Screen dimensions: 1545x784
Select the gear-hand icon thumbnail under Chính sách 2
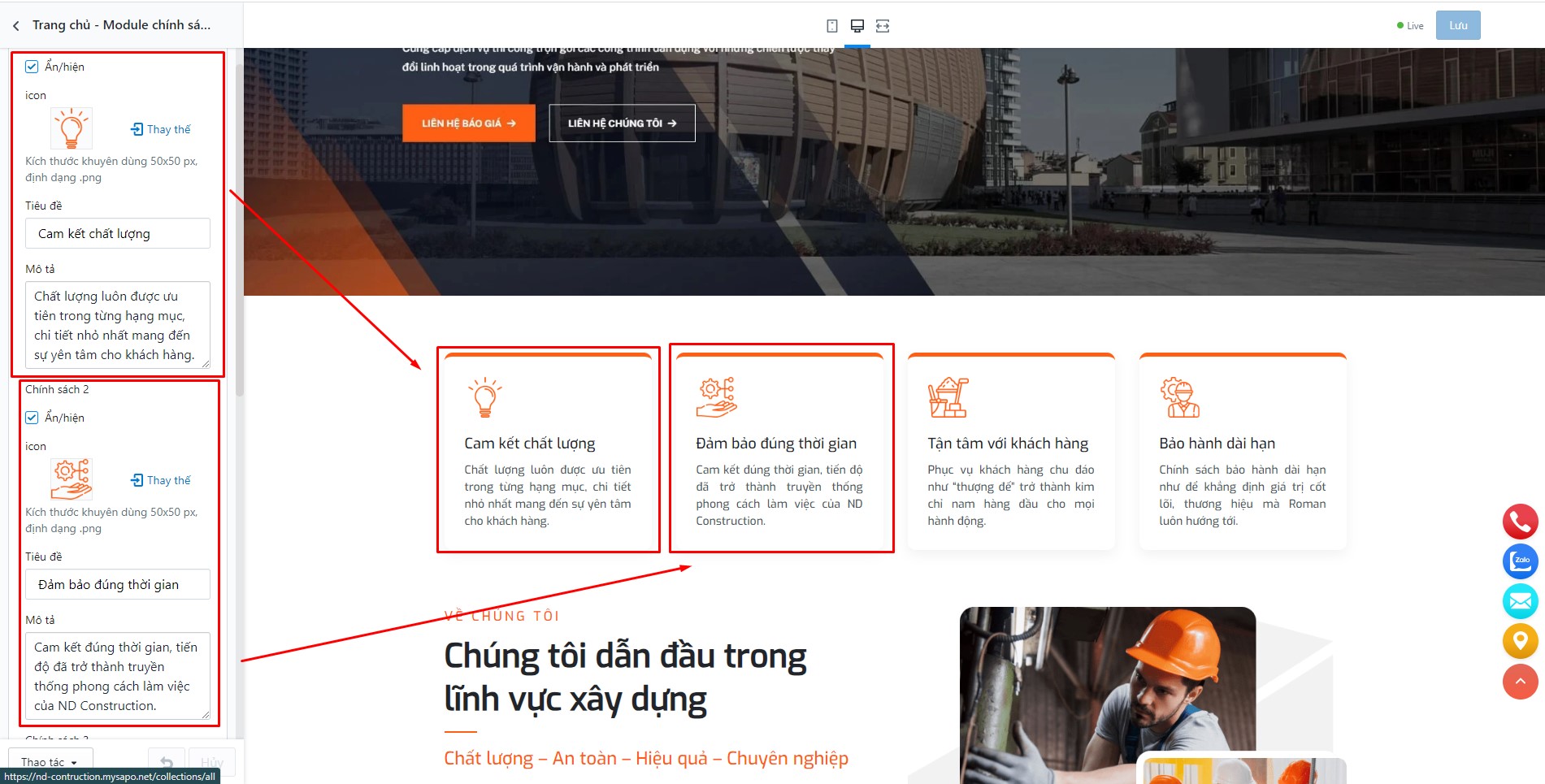pos(72,479)
